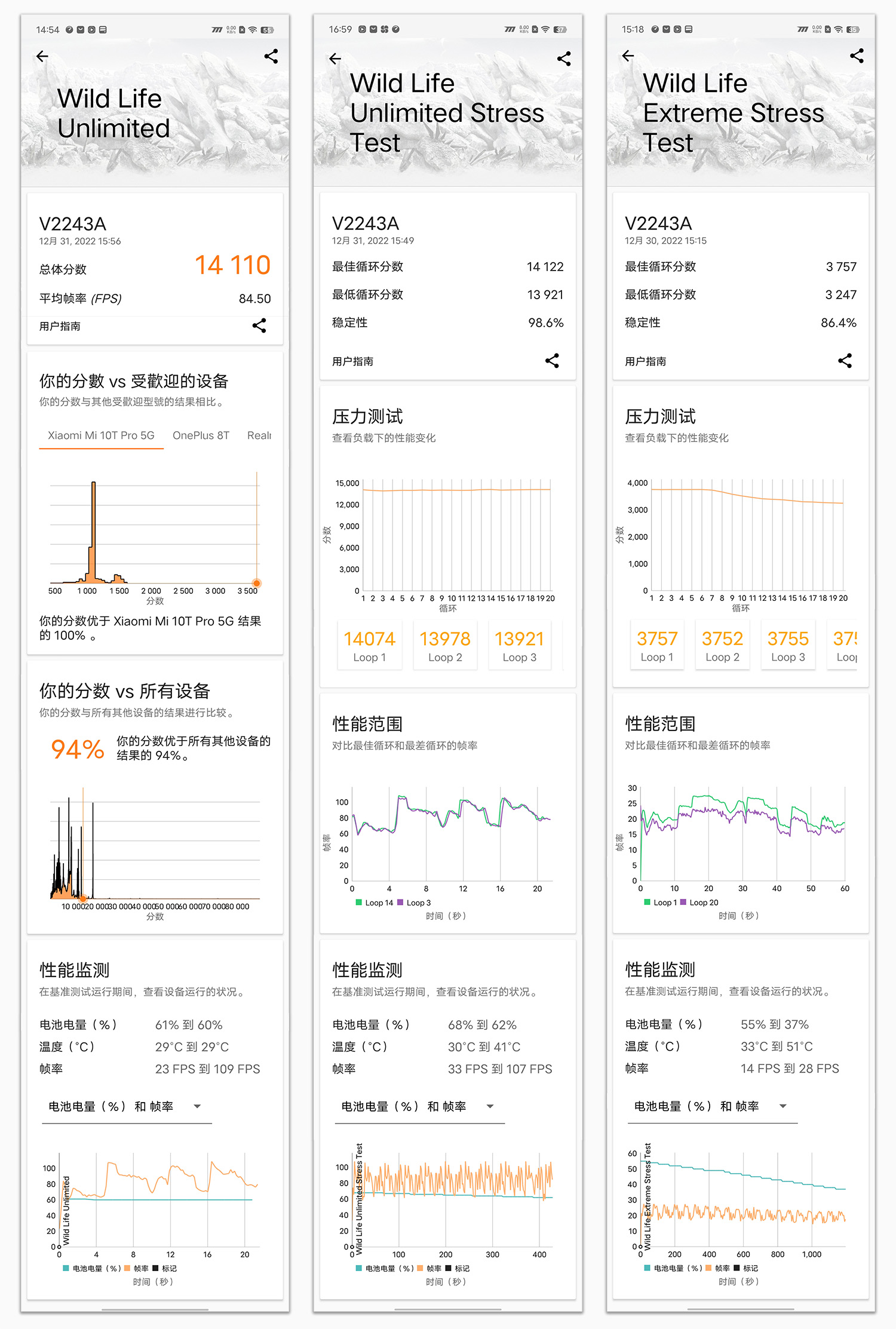This screenshot has width=896, height=1329.
Task: Tap temperature reading 30°C 到 41°C
Action: [484, 1047]
